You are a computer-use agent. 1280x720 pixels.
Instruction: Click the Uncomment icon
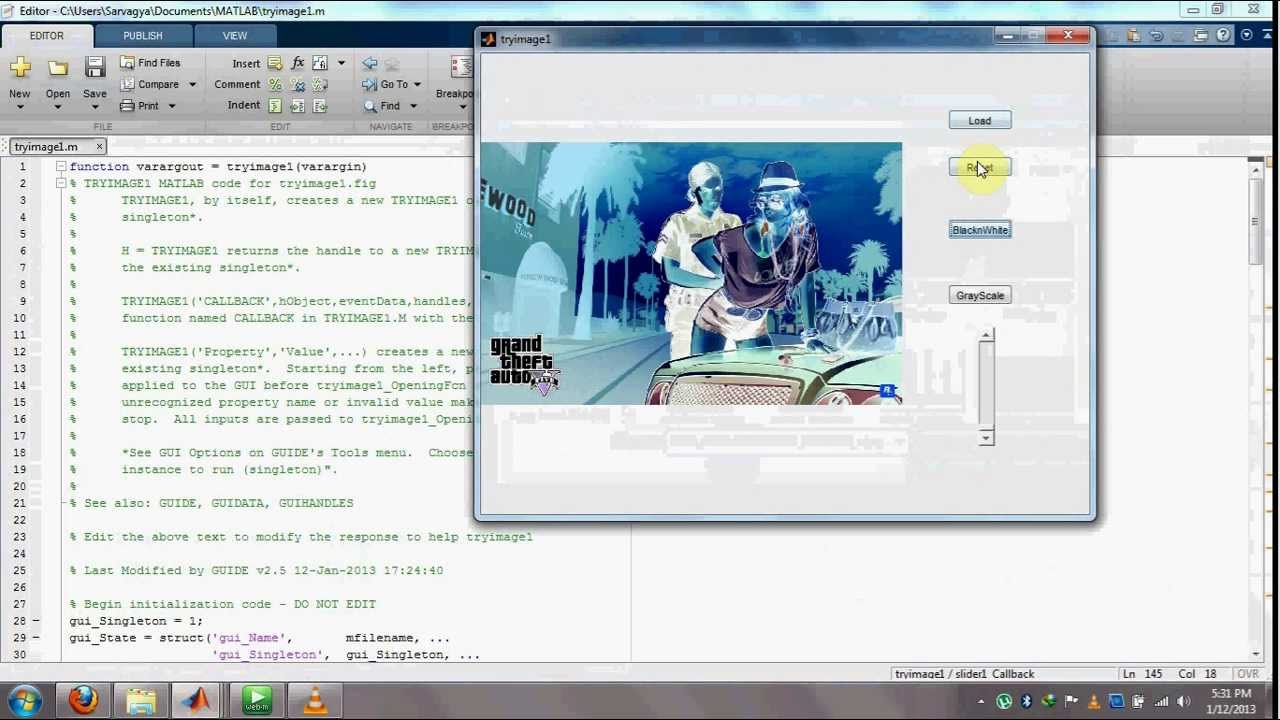[298, 84]
